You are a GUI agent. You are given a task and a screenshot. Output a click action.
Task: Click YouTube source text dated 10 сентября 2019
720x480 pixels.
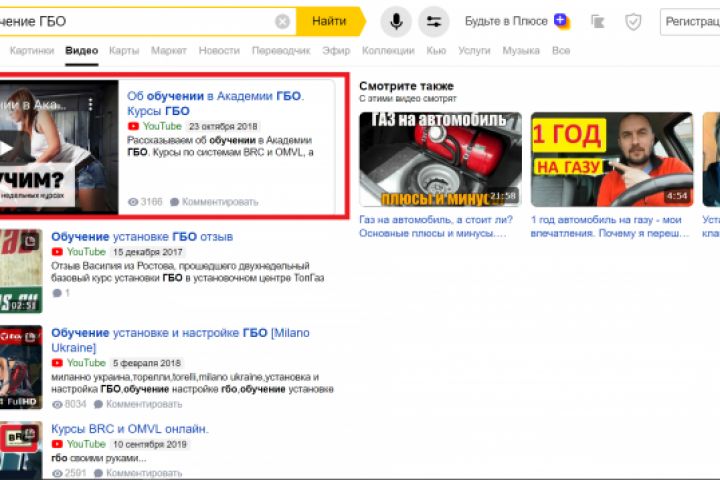tap(86, 444)
